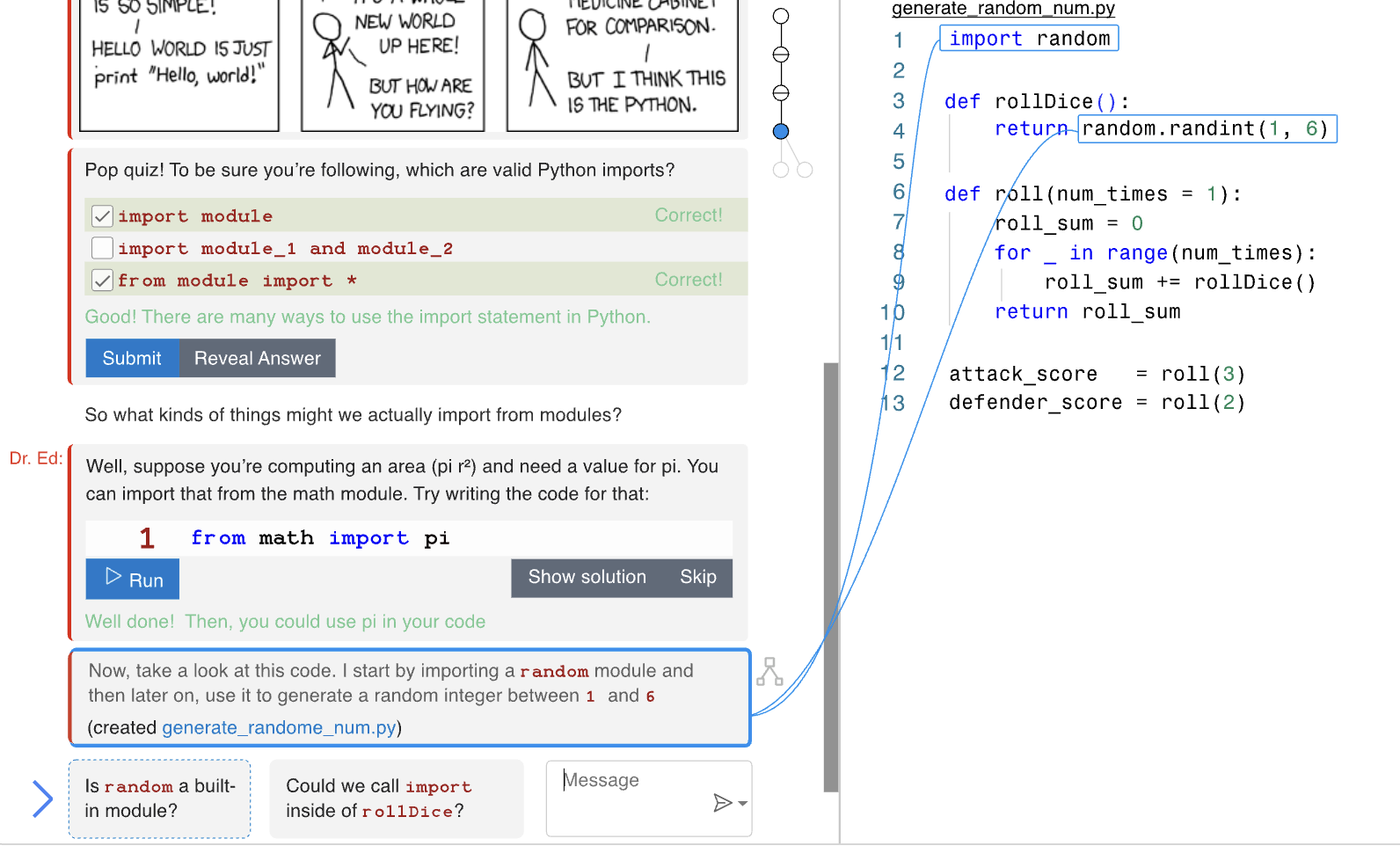Viewport: 1400px width, 846px height.
Task: Pick 'Could we call import inside of rollDice?'
Action: click(x=397, y=799)
